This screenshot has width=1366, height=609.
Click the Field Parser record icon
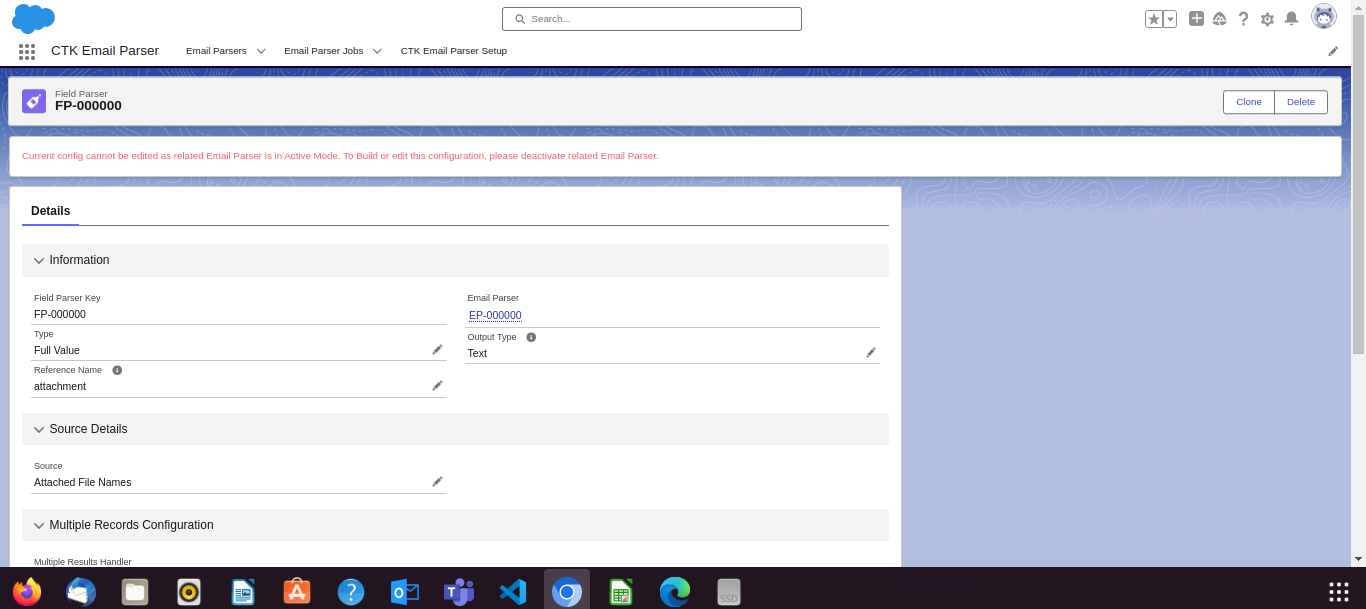click(34, 101)
